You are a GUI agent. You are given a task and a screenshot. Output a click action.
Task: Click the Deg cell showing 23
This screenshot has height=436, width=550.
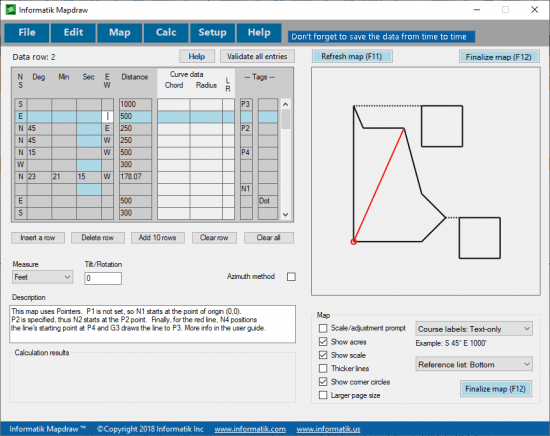click(39, 176)
